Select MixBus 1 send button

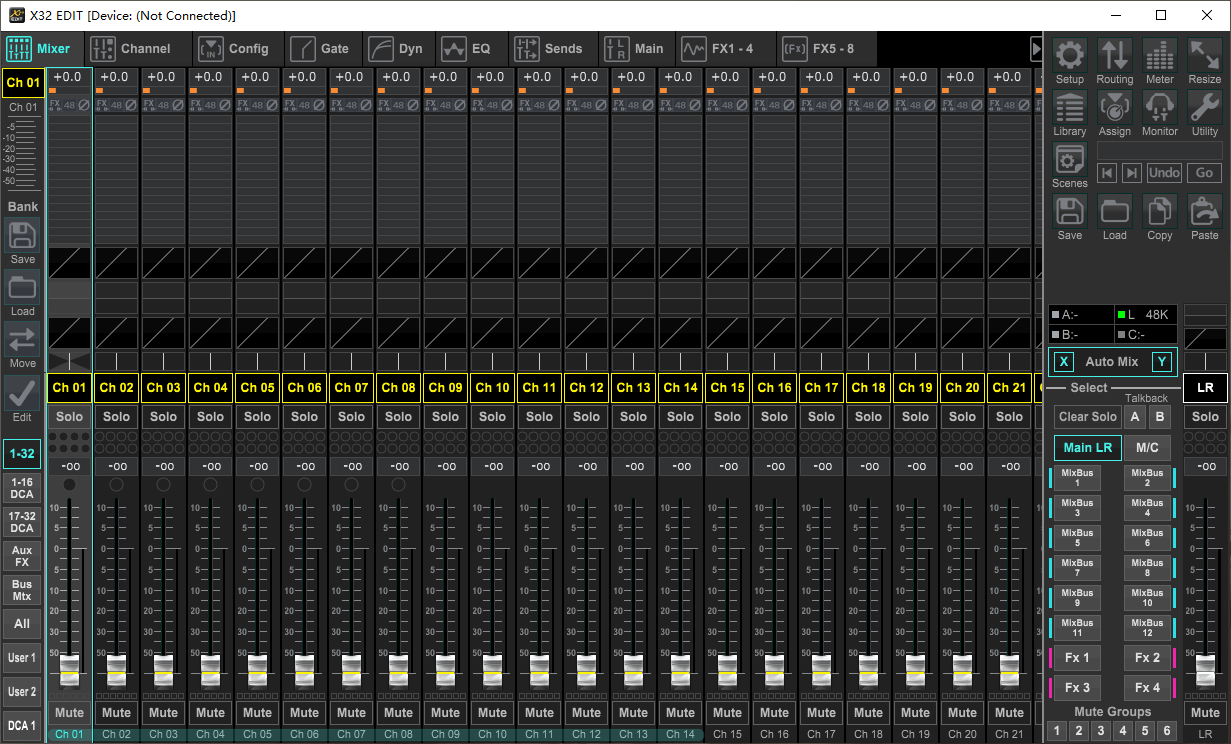click(1077, 478)
